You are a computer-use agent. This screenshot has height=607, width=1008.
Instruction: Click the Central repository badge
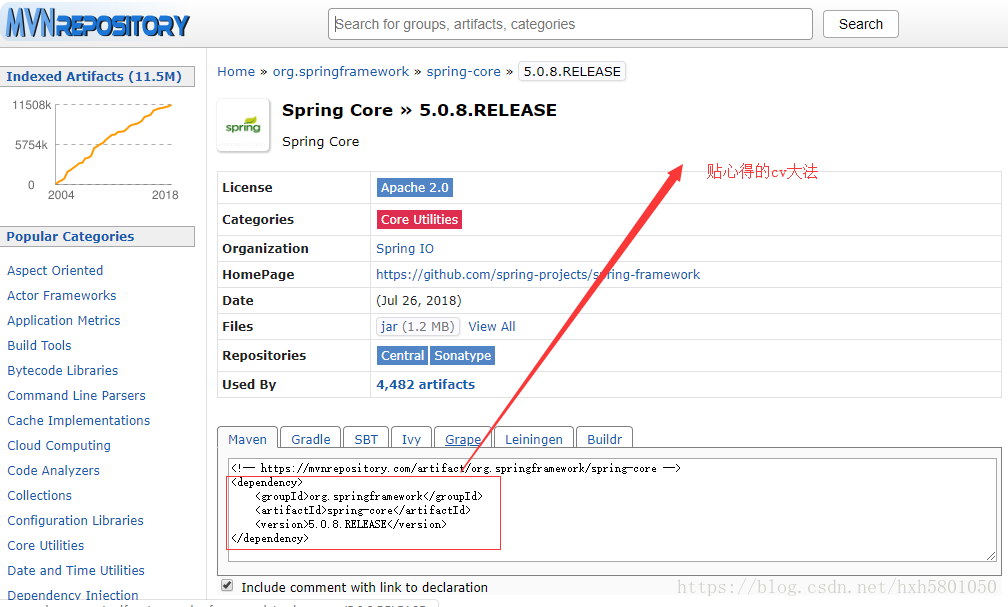402,356
